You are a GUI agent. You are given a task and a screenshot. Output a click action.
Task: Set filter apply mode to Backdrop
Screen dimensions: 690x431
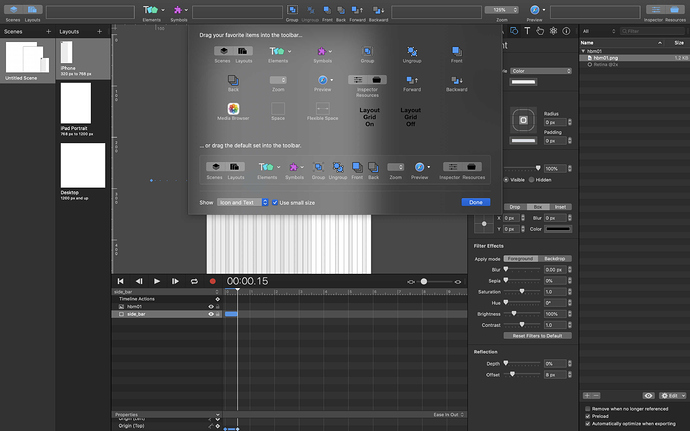click(x=554, y=259)
